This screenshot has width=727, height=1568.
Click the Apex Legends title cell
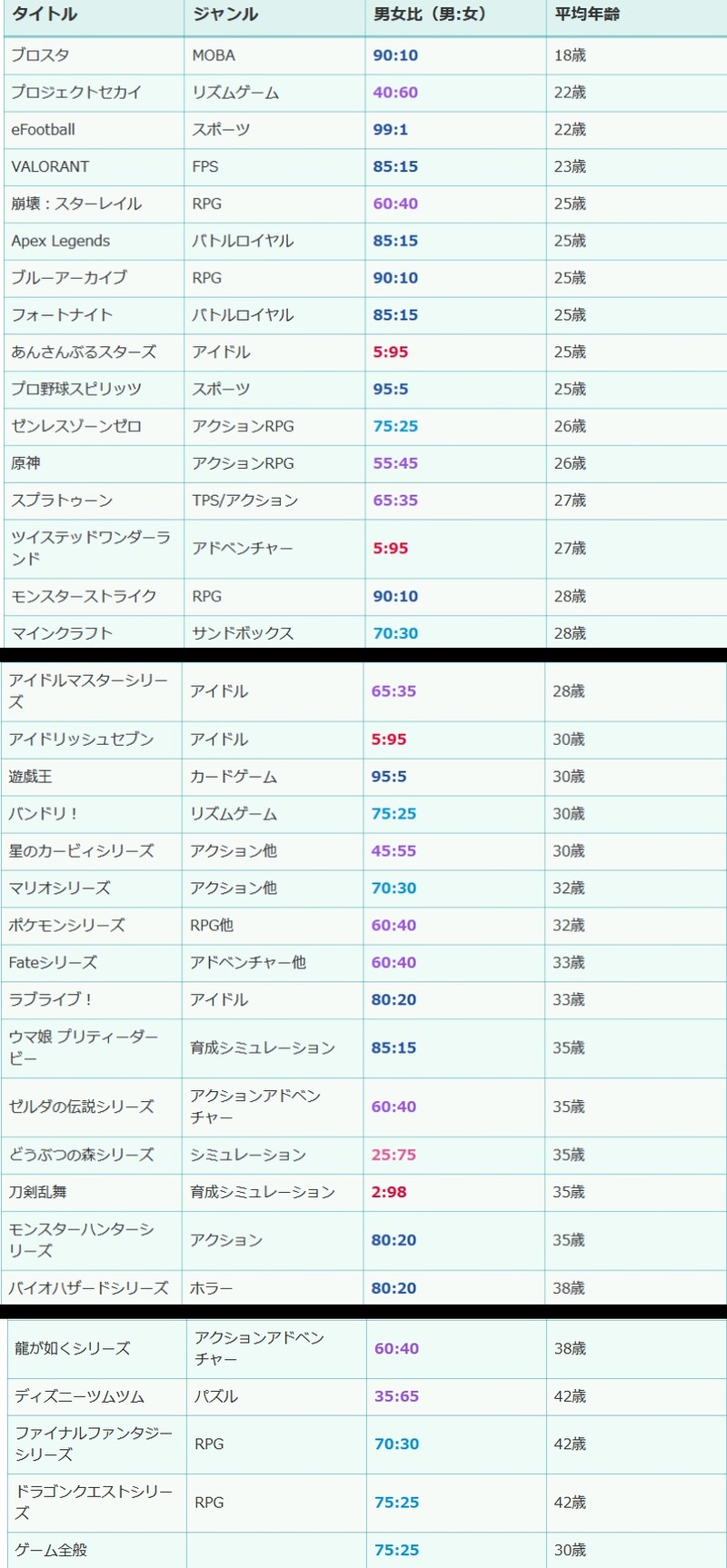coord(94,242)
